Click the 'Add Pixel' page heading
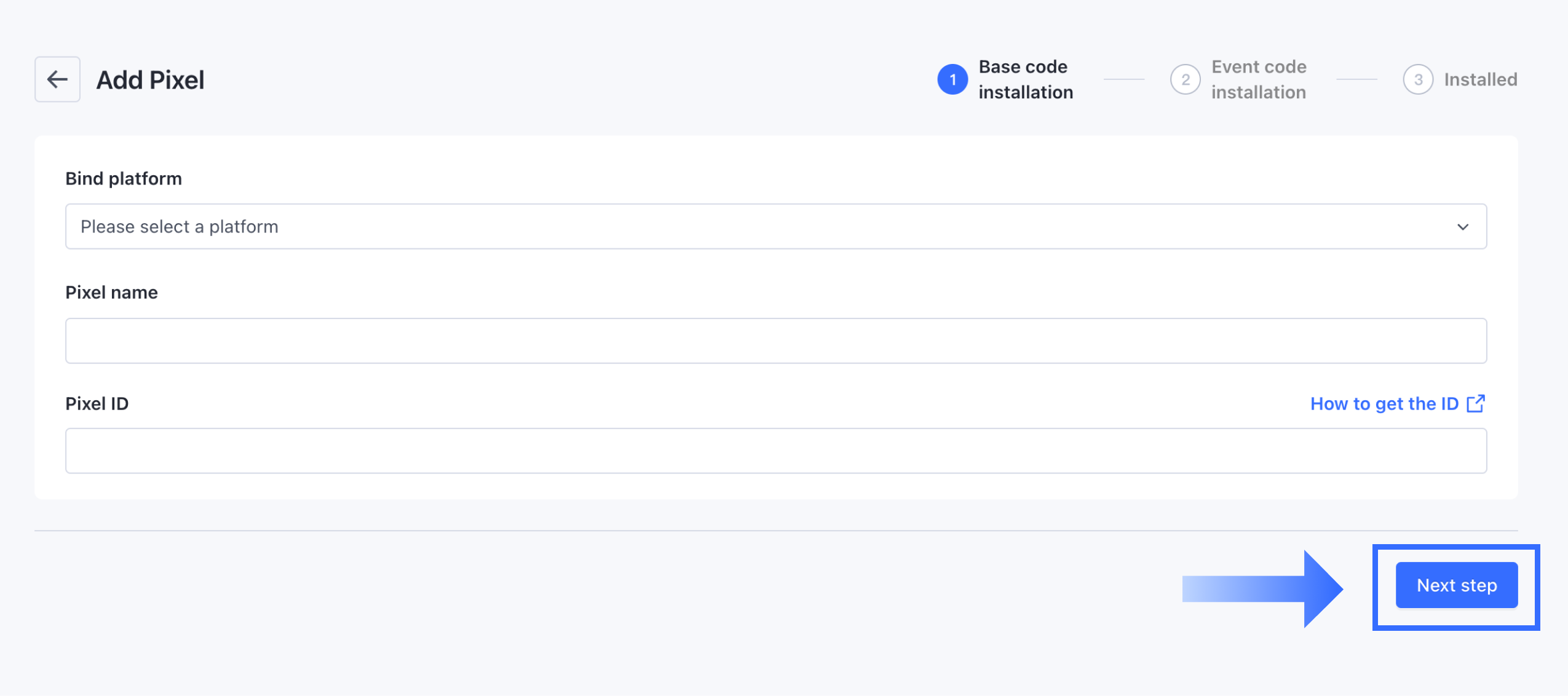The height and width of the screenshot is (696, 1568). [x=150, y=80]
